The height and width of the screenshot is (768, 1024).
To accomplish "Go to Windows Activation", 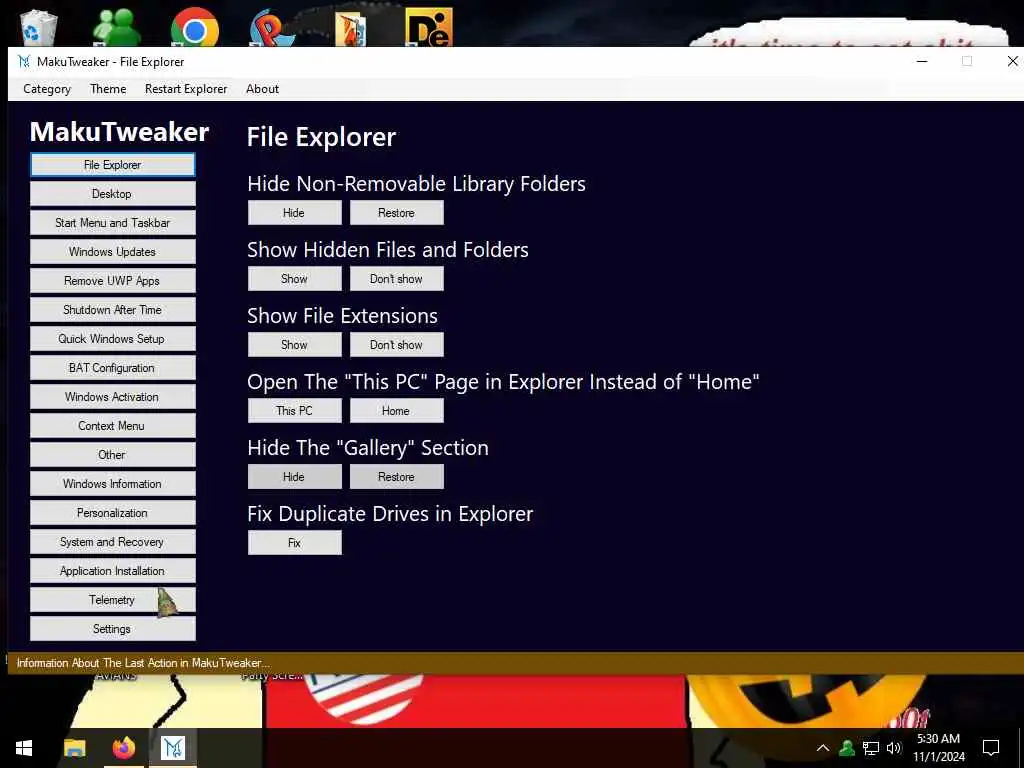I will tap(112, 396).
